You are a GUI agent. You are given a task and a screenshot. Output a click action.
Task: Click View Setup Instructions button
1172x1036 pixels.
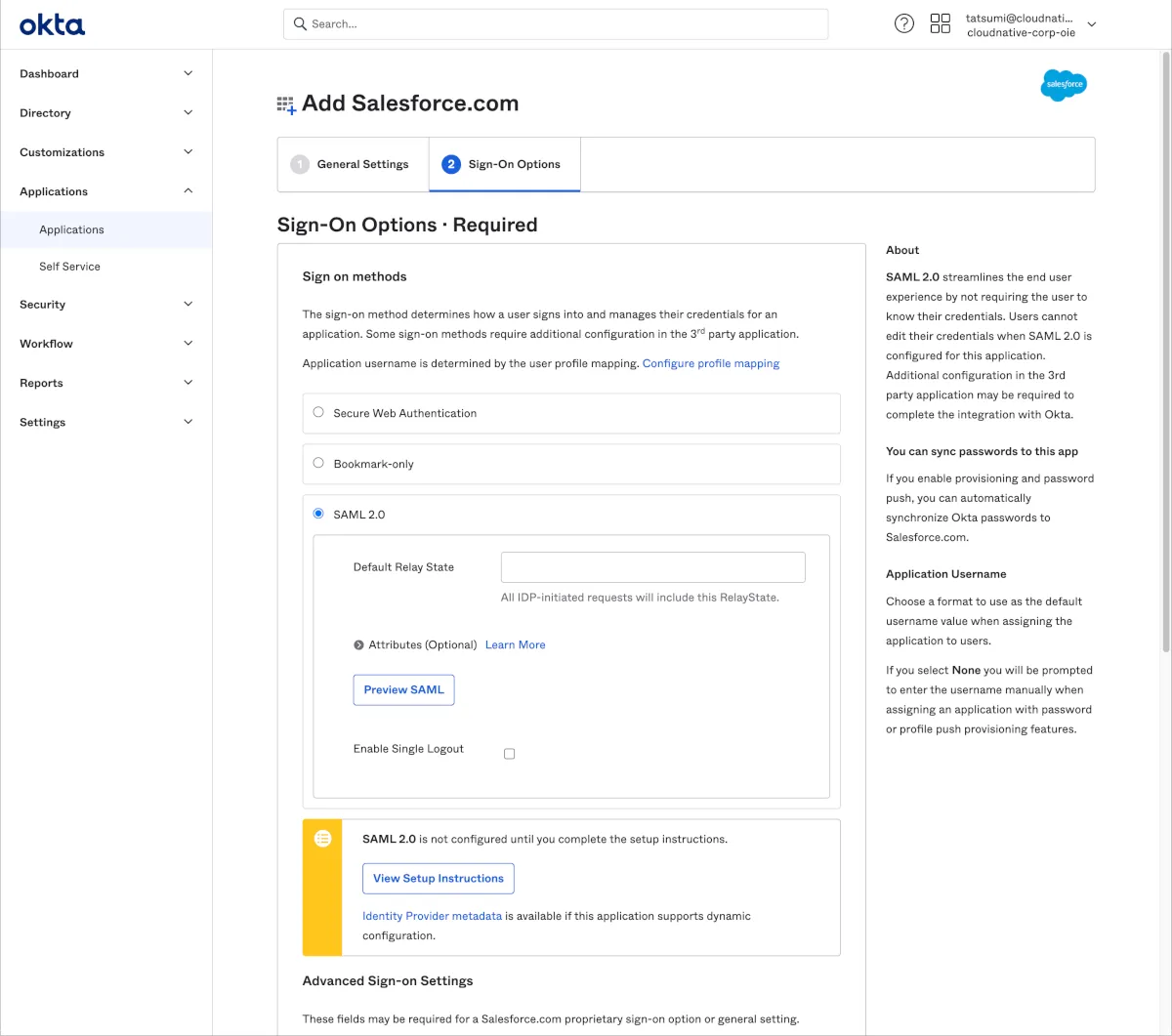438,878
